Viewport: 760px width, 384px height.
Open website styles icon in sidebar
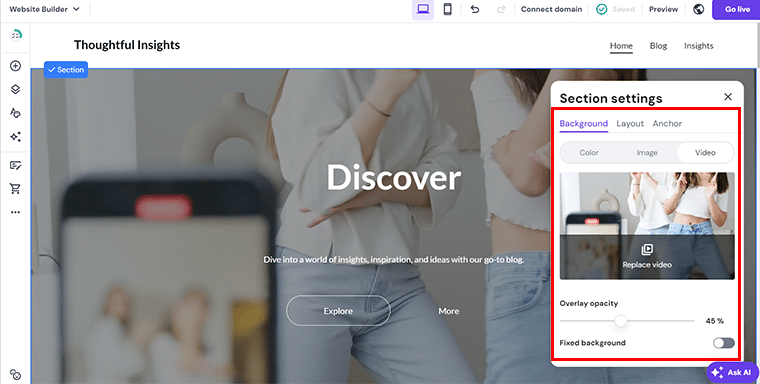[x=16, y=113]
